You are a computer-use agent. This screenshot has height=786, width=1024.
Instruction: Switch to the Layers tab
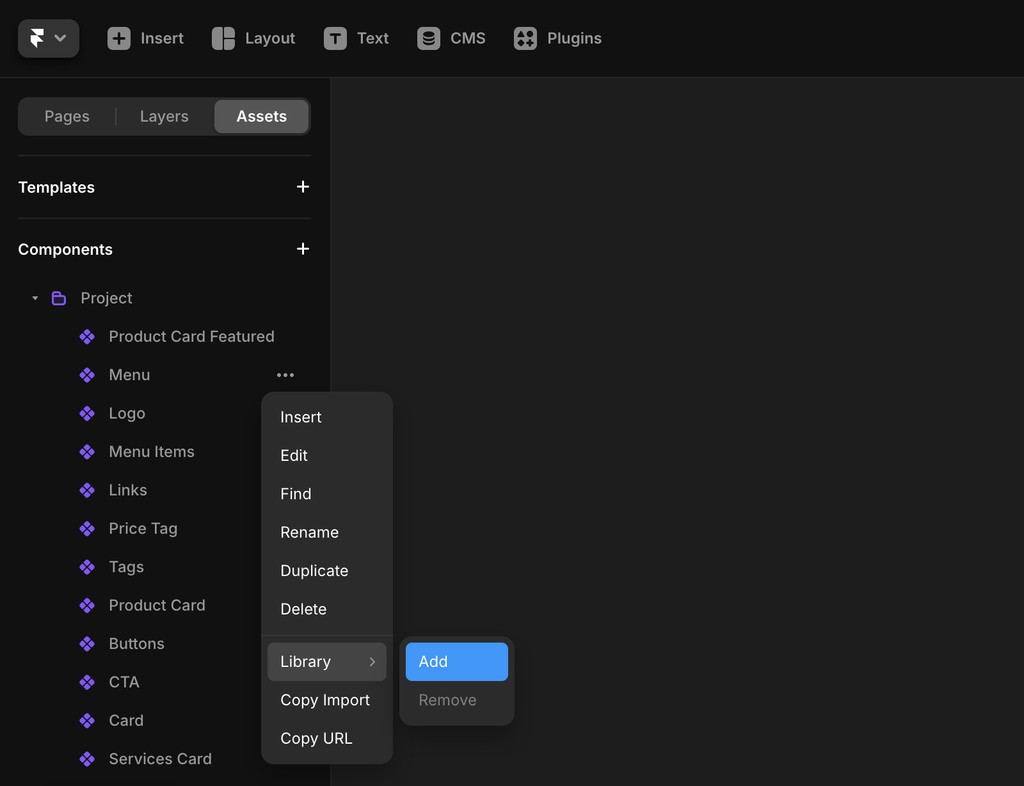coord(164,116)
